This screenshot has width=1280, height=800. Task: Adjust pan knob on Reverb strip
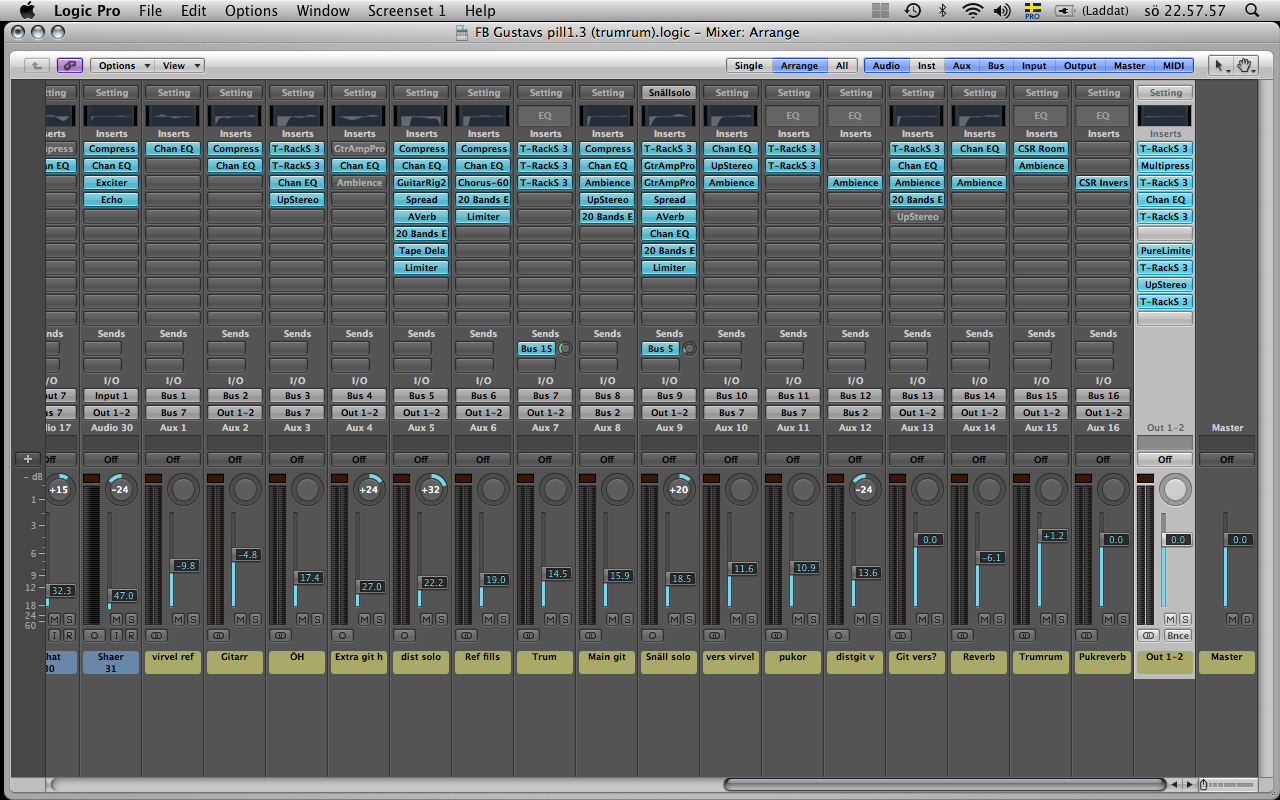989,489
